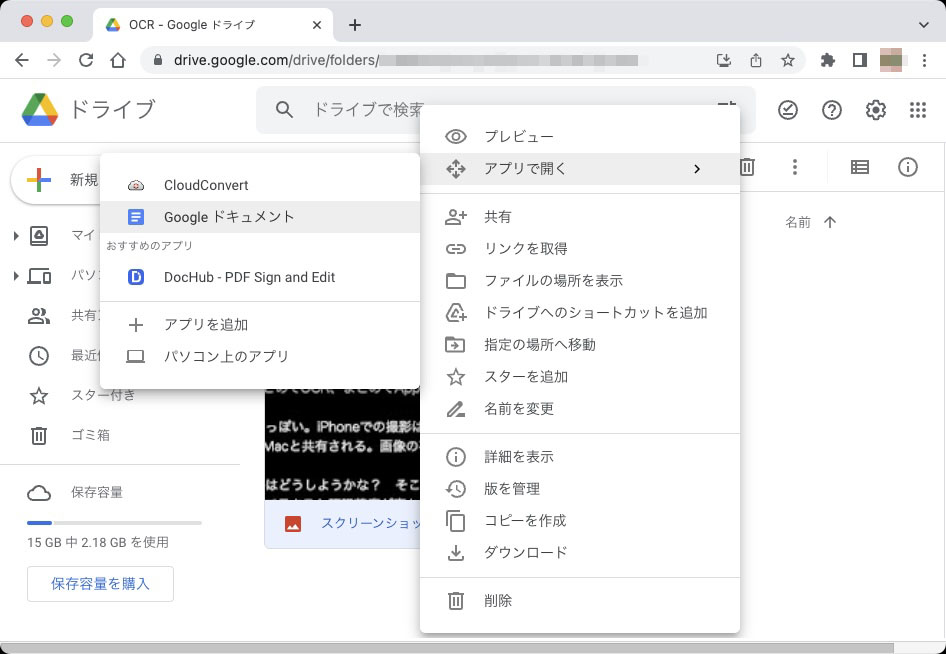The image size is (946, 654).
Task: Open the details panel info icon
Action: (x=907, y=167)
